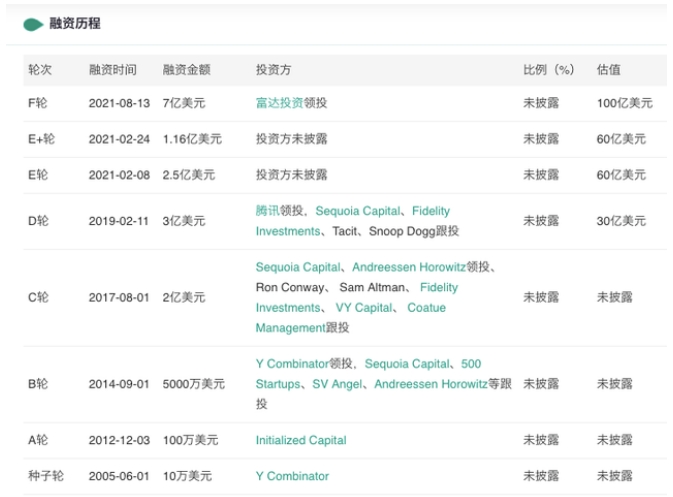This screenshot has width=673, height=497.
Task: Click the 融资金额 column header
Action: (x=186, y=70)
